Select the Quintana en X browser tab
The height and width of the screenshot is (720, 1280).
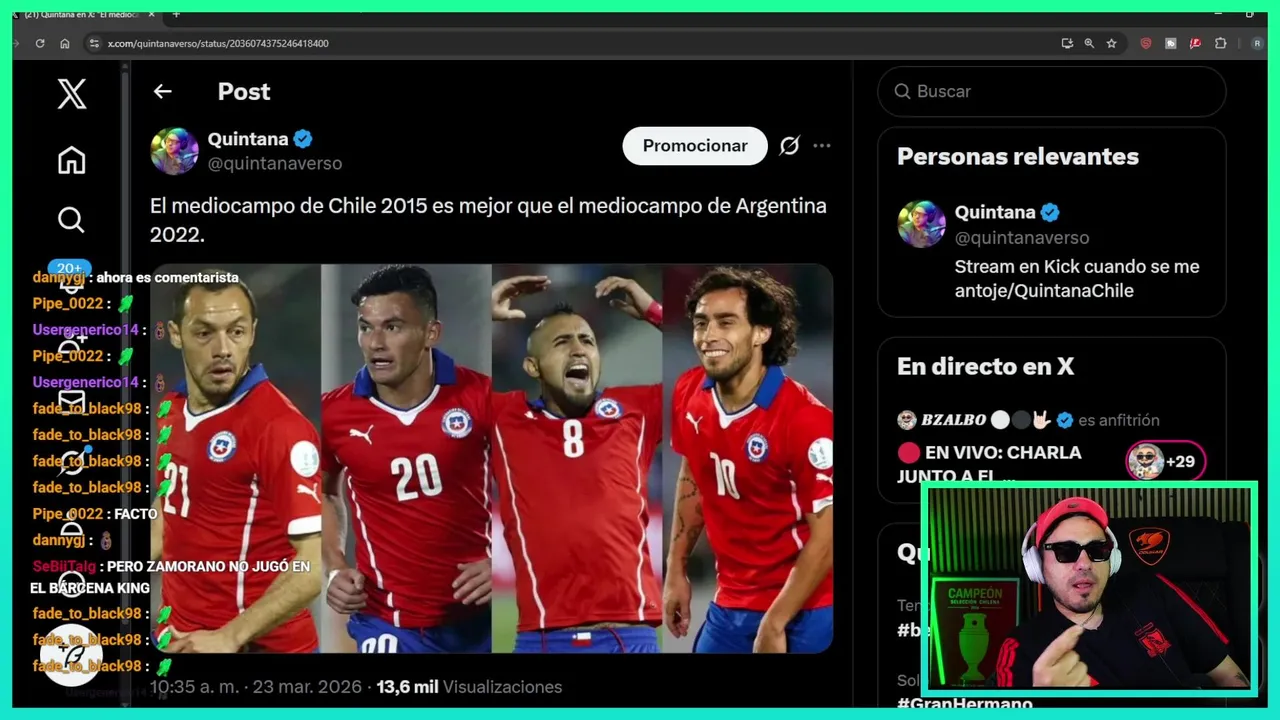click(82, 14)
